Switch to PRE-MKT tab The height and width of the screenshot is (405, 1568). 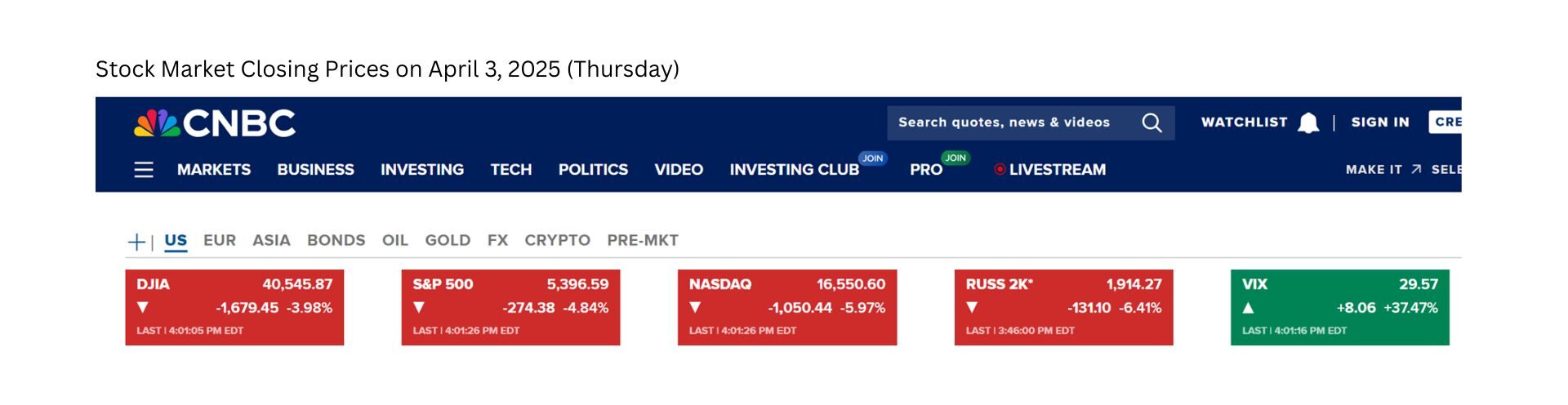point(643,240)
